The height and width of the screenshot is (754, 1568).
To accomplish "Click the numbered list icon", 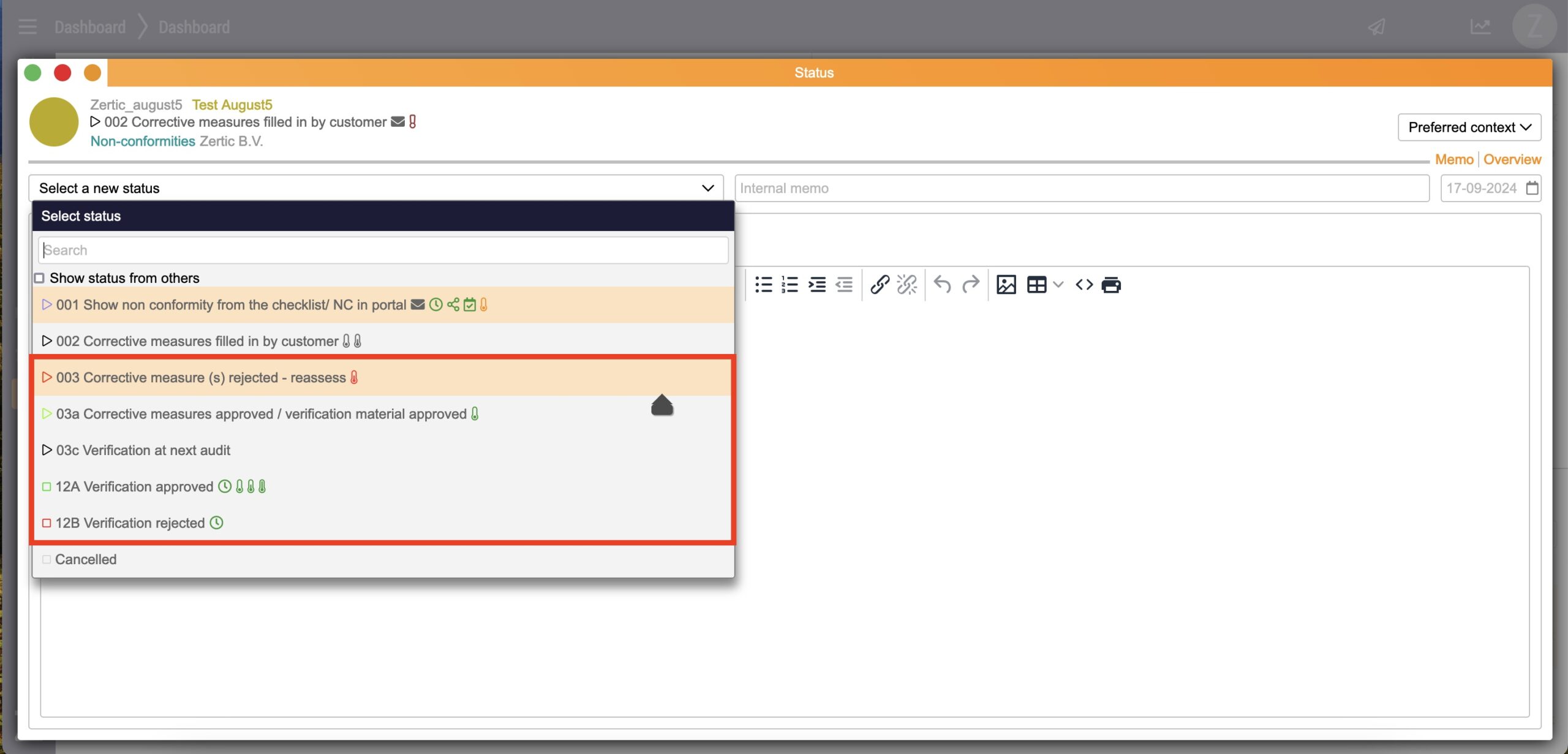I will 790,285.
